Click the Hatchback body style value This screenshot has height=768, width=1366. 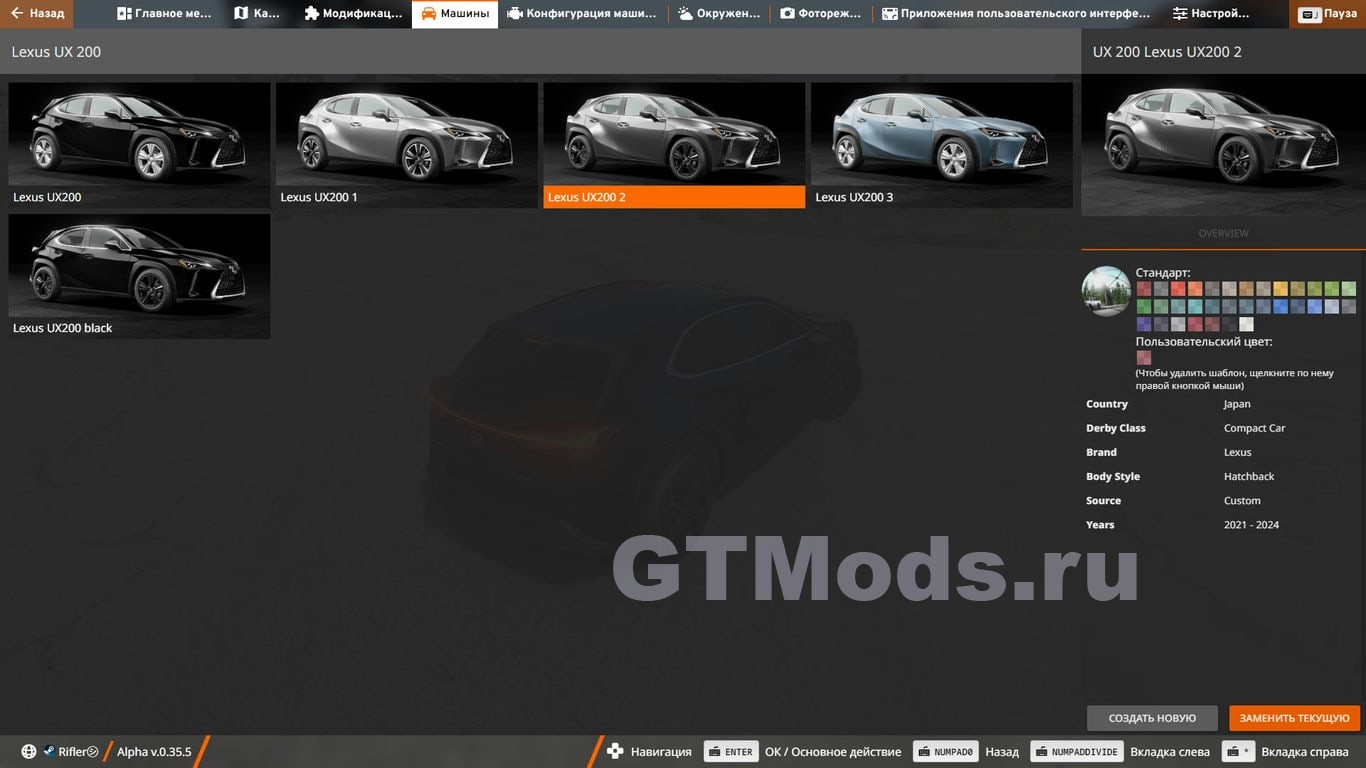[x=1249, y=477]
